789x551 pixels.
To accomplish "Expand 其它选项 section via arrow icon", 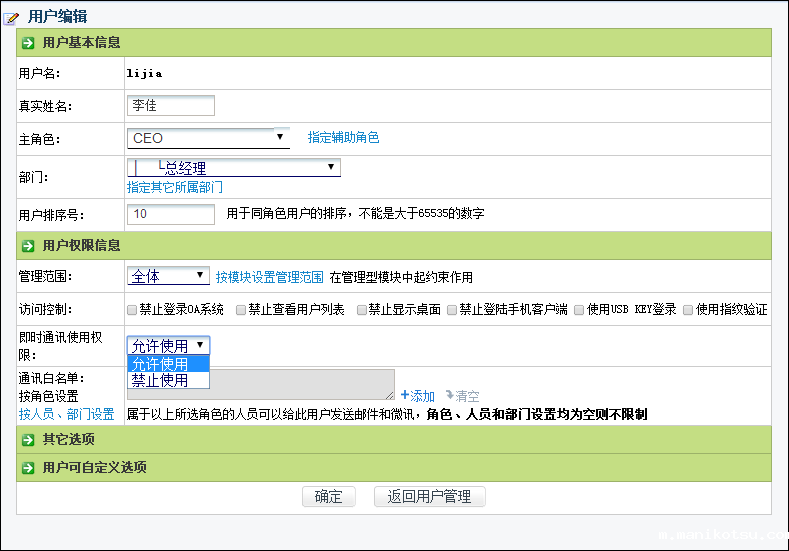I will [x=28, y=440].
